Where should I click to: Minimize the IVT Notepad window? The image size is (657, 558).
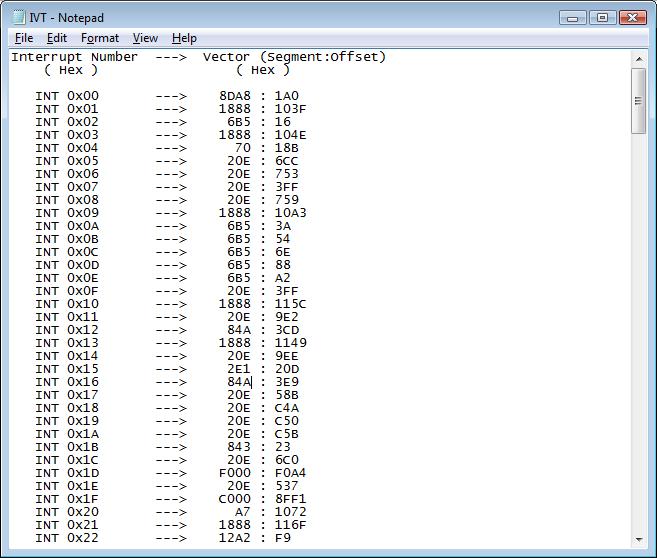point(574,17)
